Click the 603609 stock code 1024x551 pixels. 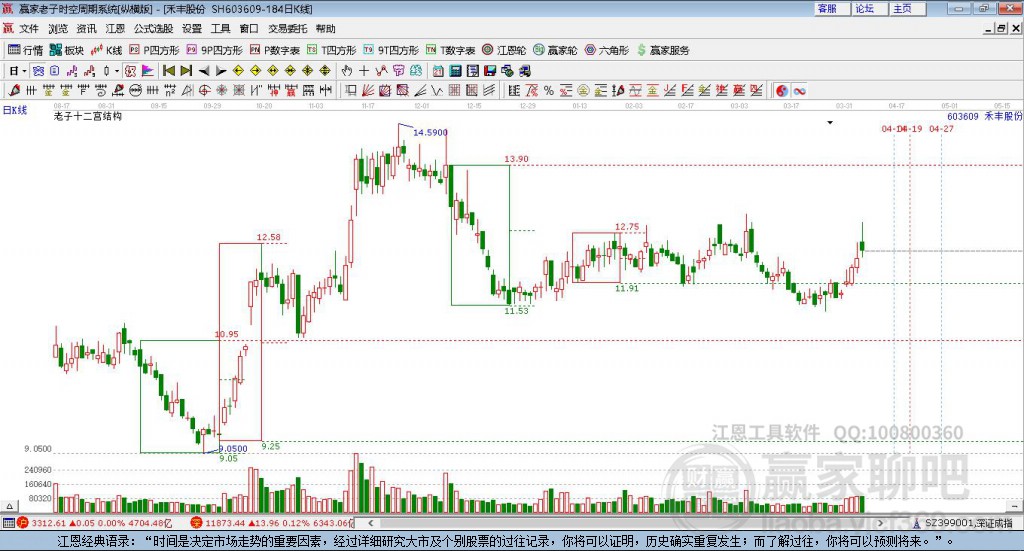(963, 116)
